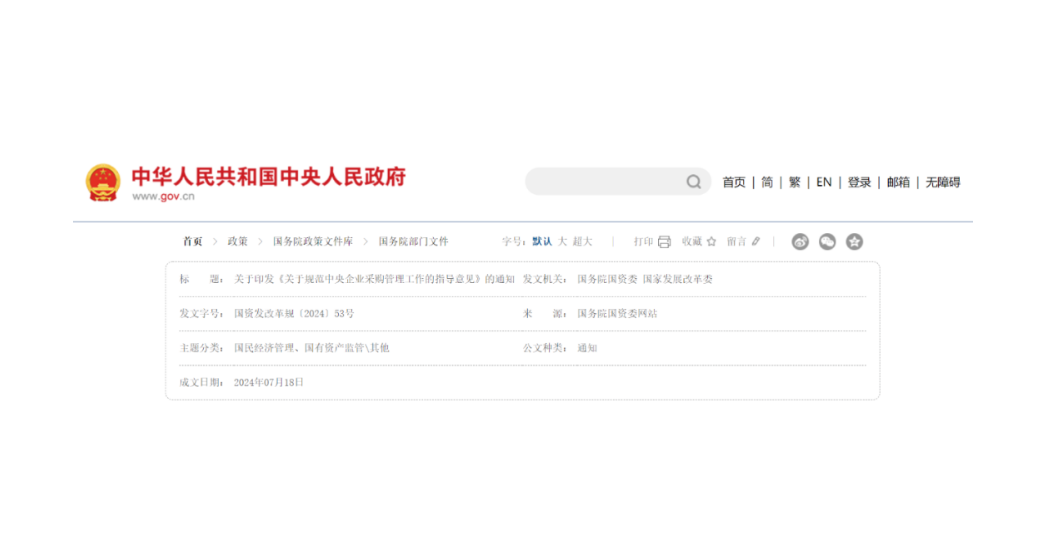Click the search magnifier icon
Screen dimensions: 1039x537
point(693,182)
